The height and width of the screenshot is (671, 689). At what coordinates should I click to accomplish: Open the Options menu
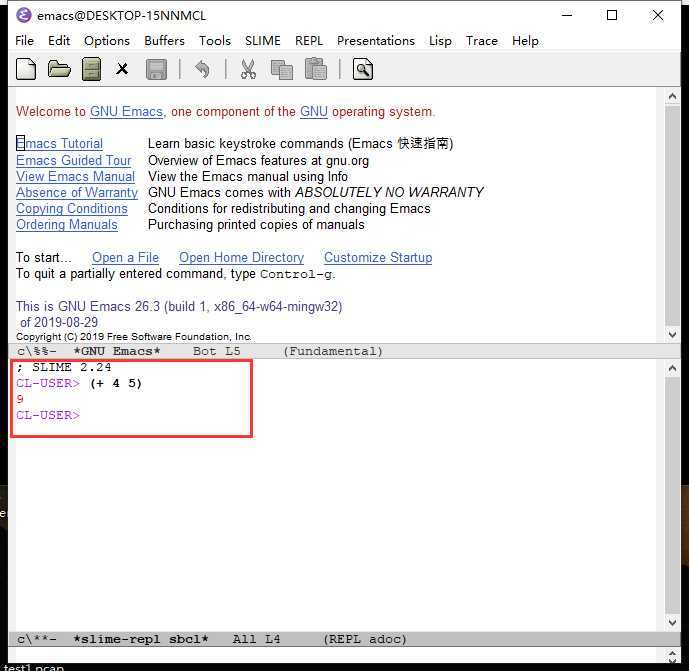click(107, 41)
